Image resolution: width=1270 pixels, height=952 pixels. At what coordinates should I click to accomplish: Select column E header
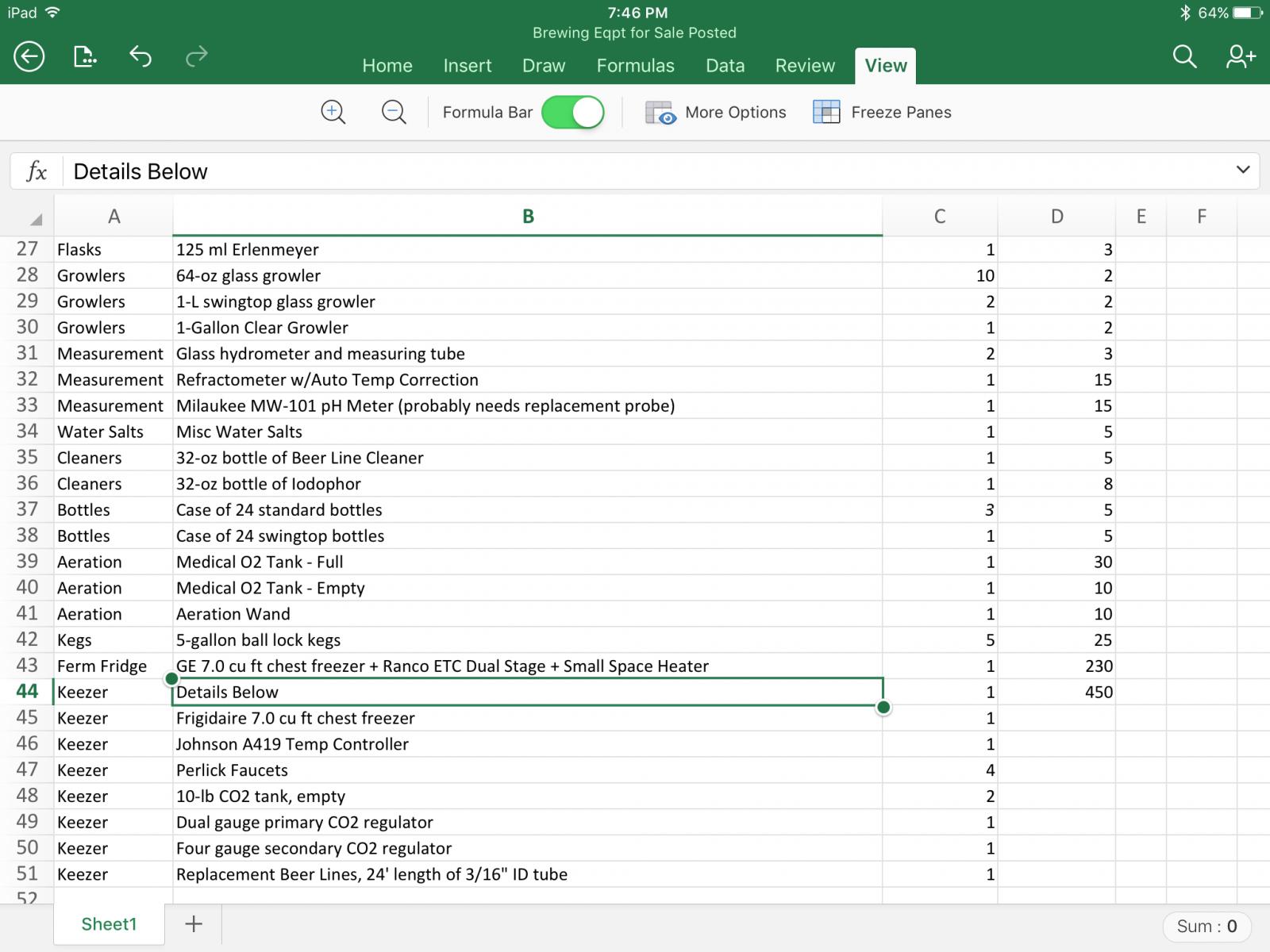(x=1141, y=217)
